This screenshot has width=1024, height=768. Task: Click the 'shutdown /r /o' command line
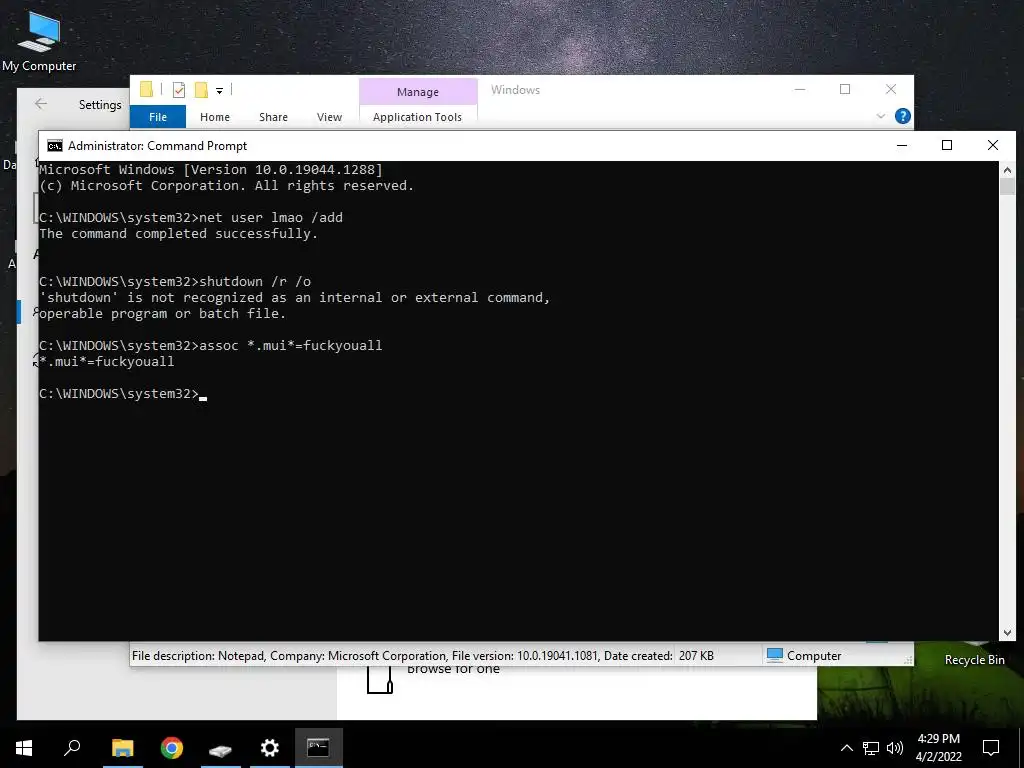(x=175, y=281)
